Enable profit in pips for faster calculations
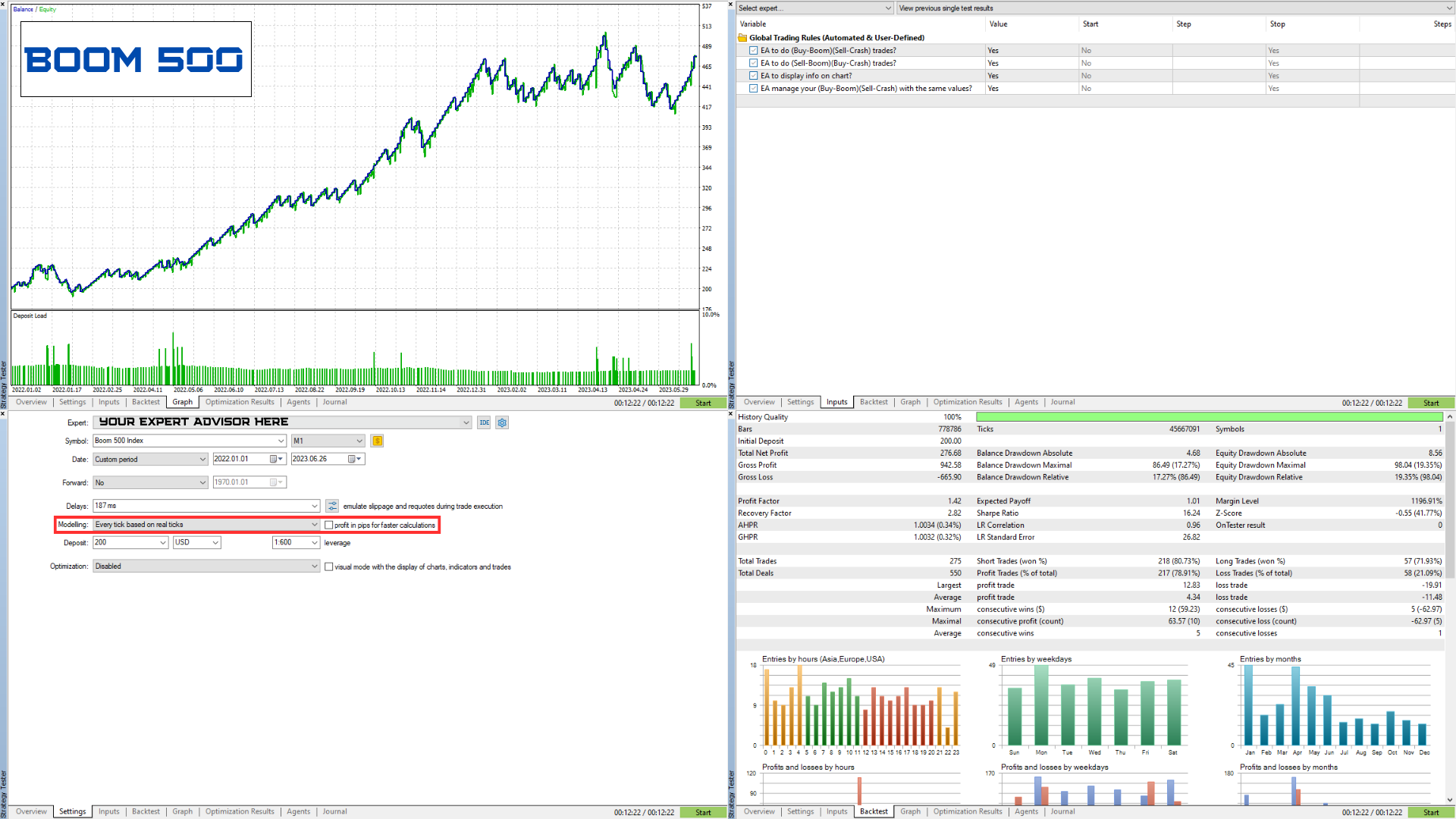The width and height of the screenshot is (1456, 819). tap(328, 525)
